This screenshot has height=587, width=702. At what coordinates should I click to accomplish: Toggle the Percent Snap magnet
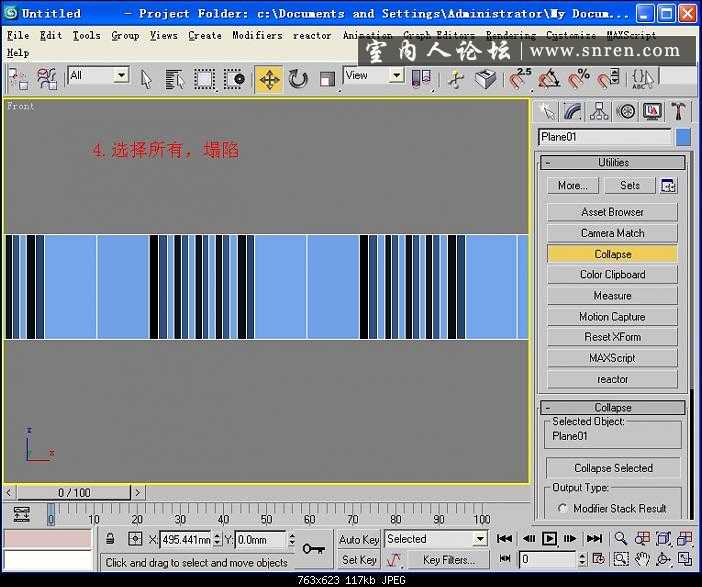tap(578, 80)
